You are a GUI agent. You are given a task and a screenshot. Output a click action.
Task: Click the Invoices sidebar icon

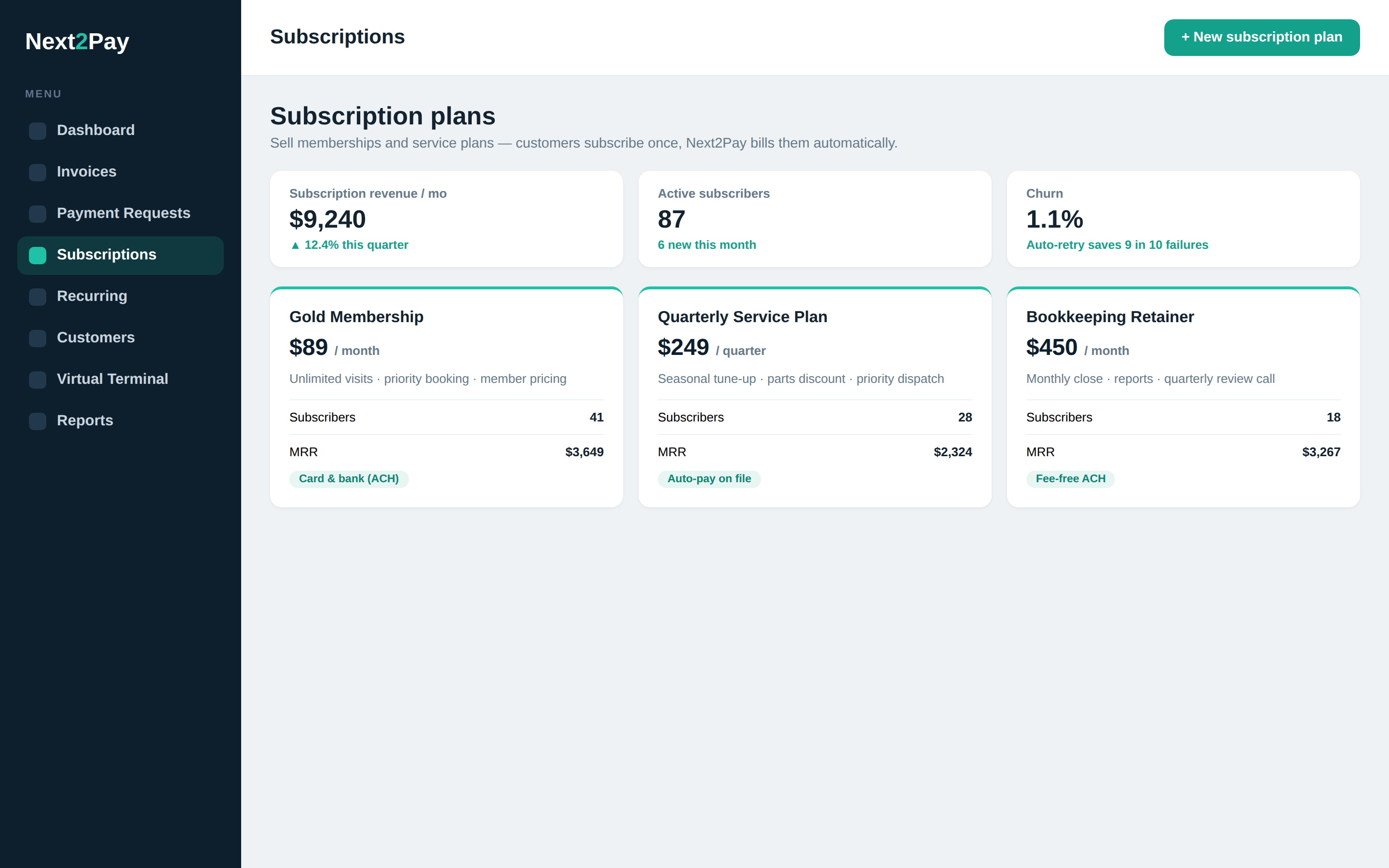(37, 172)
